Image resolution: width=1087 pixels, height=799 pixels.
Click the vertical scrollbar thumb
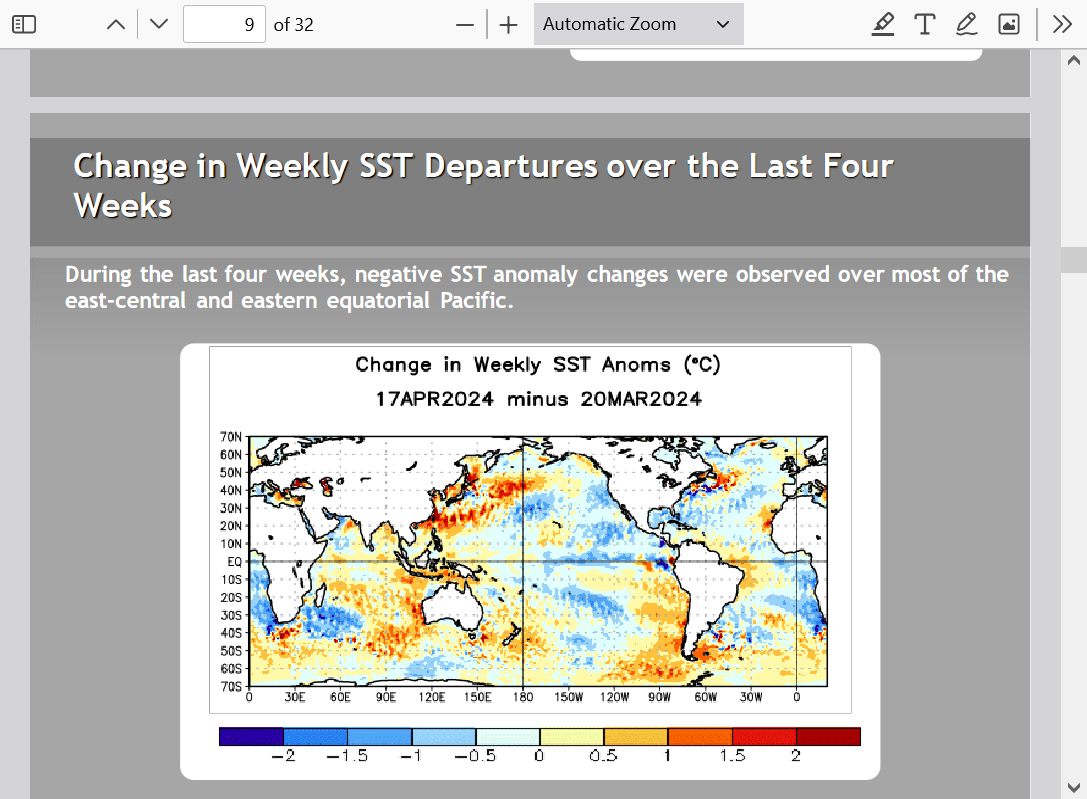pos(1074,260)
